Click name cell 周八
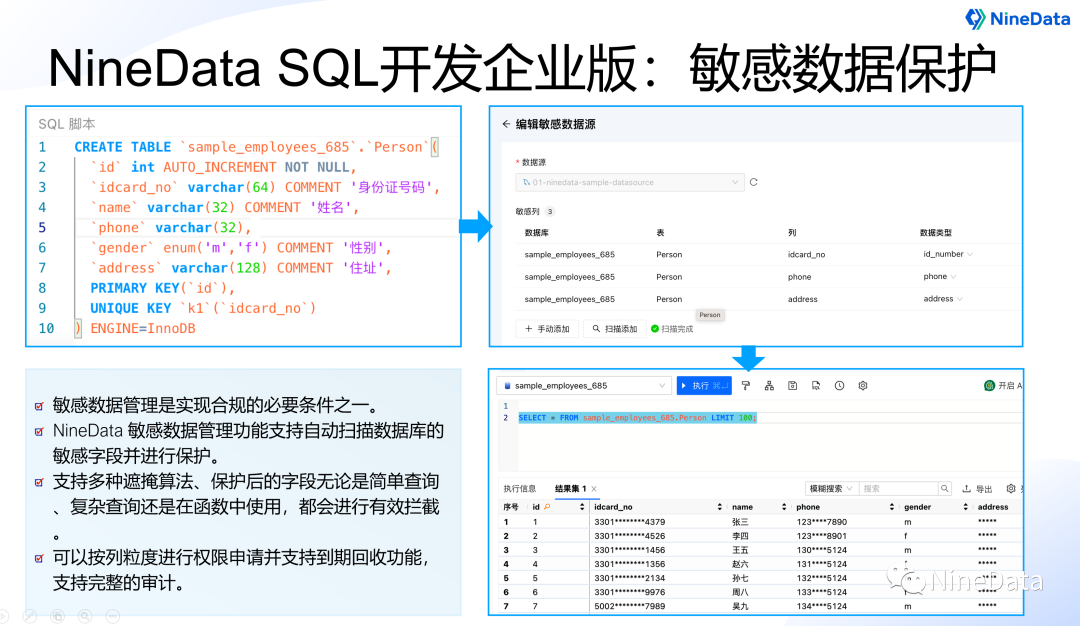Image resolution: width=1080 pixels, height=626 pixels. 740,592
